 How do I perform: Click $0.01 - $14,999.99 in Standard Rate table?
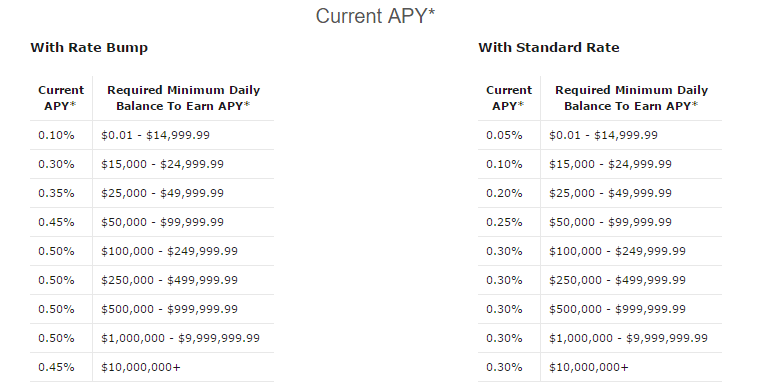603,135
